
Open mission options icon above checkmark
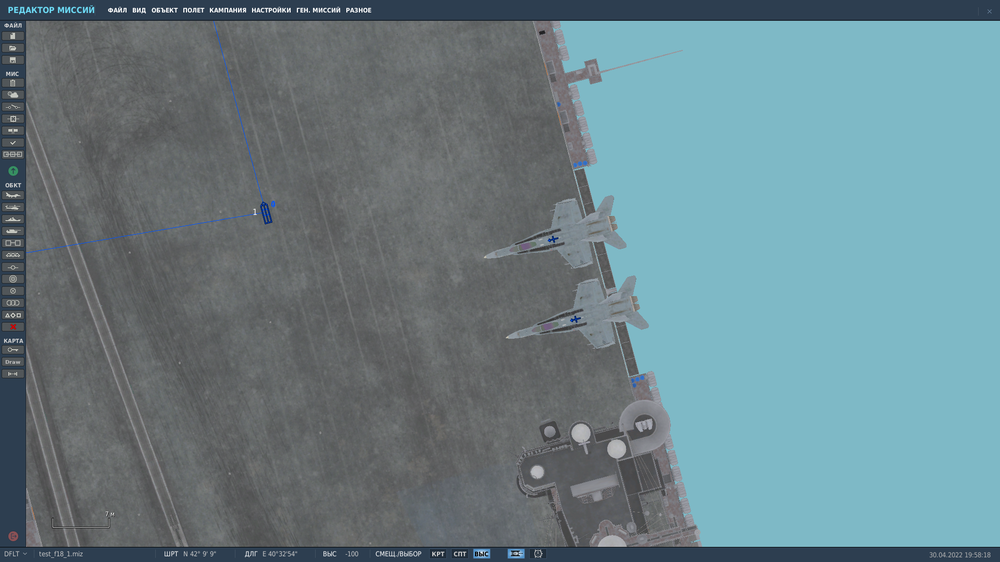13,131
